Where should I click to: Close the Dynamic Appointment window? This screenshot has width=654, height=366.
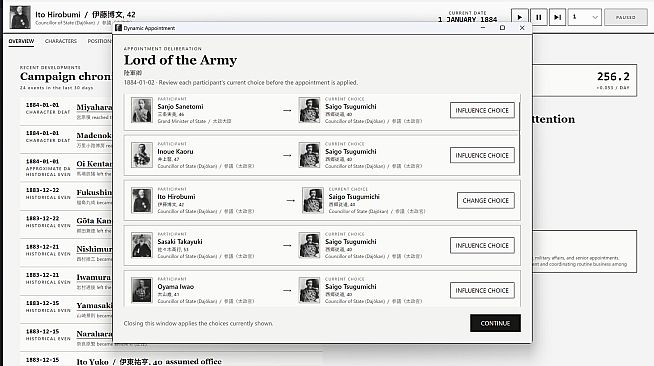click(x=522, y=28)
